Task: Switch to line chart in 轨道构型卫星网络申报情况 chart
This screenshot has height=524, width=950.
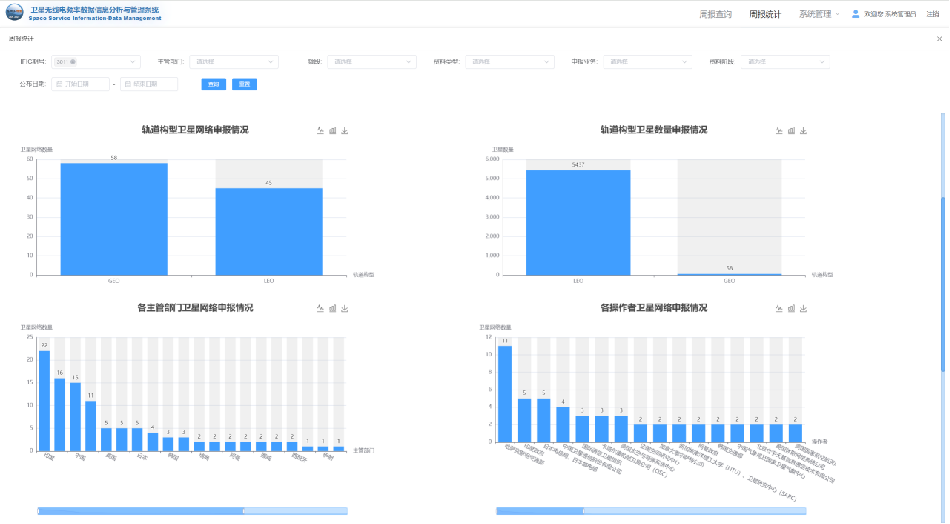Action: pyautogui.click(x=320, y=130)
